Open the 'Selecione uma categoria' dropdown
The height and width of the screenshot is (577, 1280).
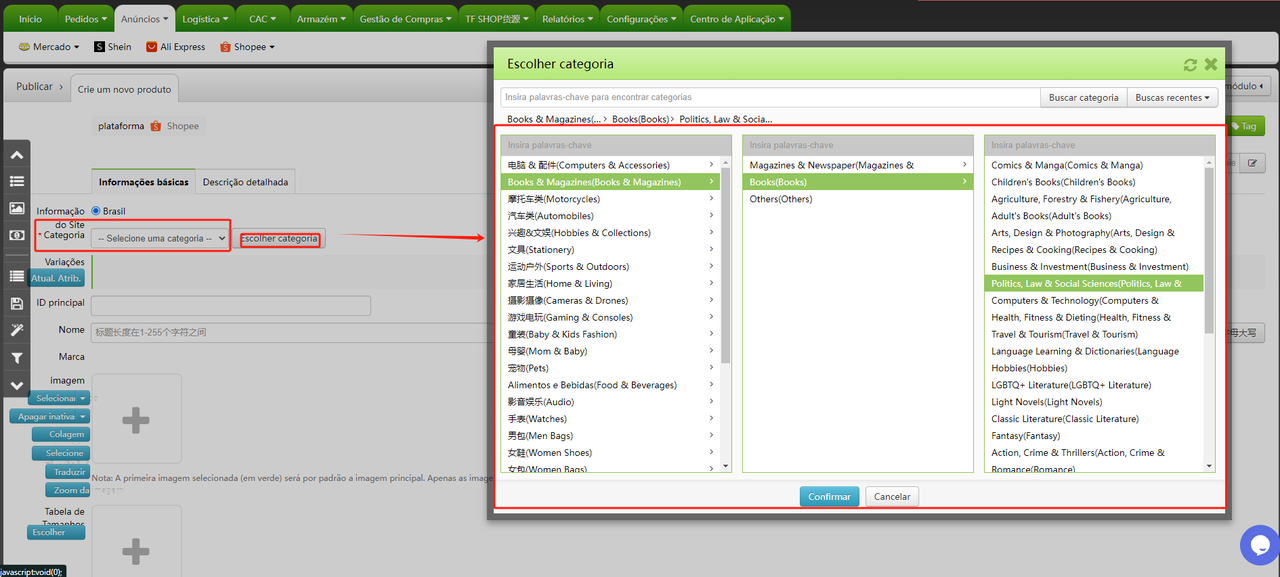point(161,239)
